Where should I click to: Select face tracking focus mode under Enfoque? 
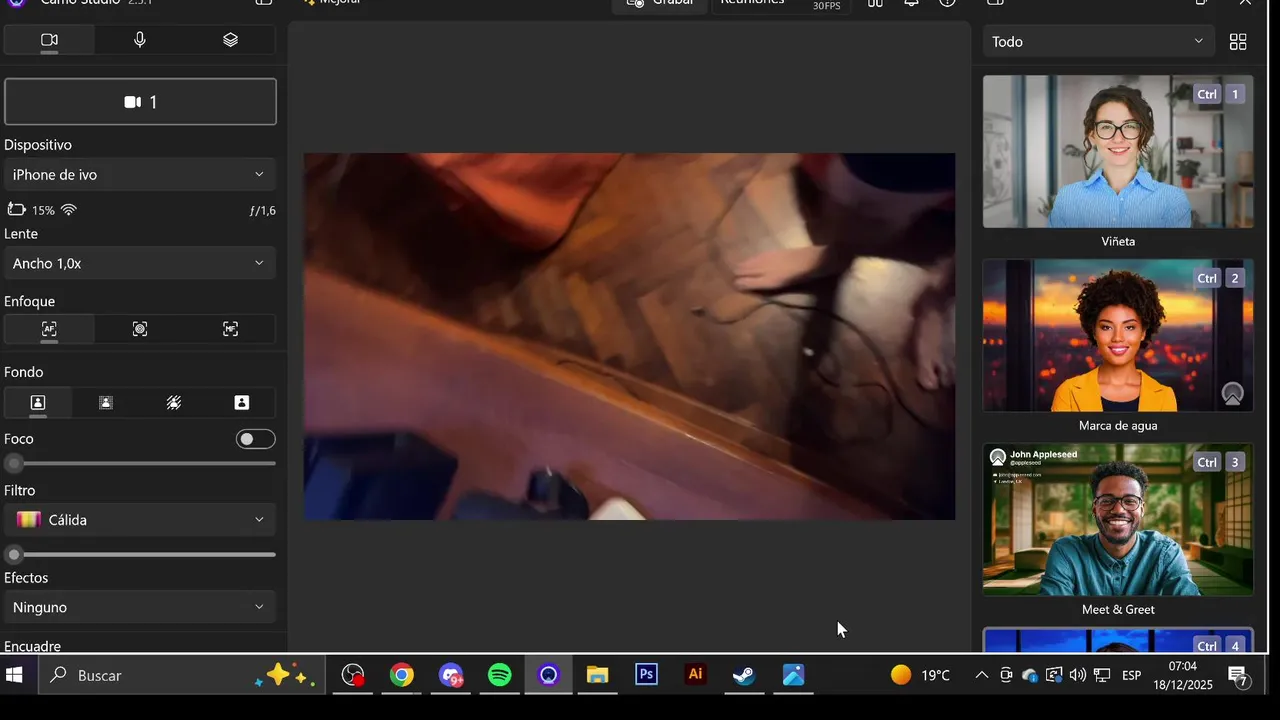140,329
